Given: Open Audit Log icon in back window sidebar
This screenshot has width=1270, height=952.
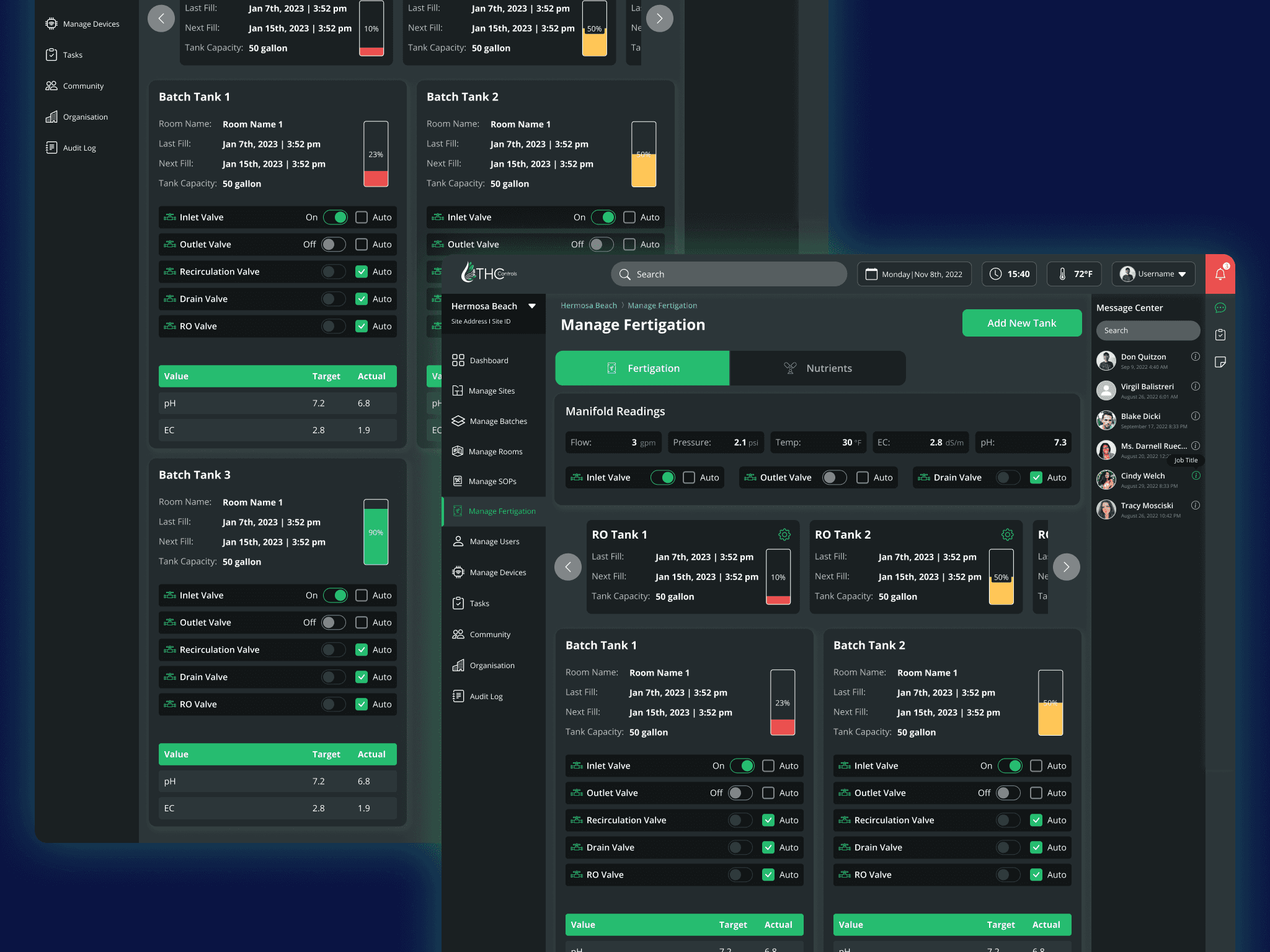Looking at the screenshot, I should [51, 148].
